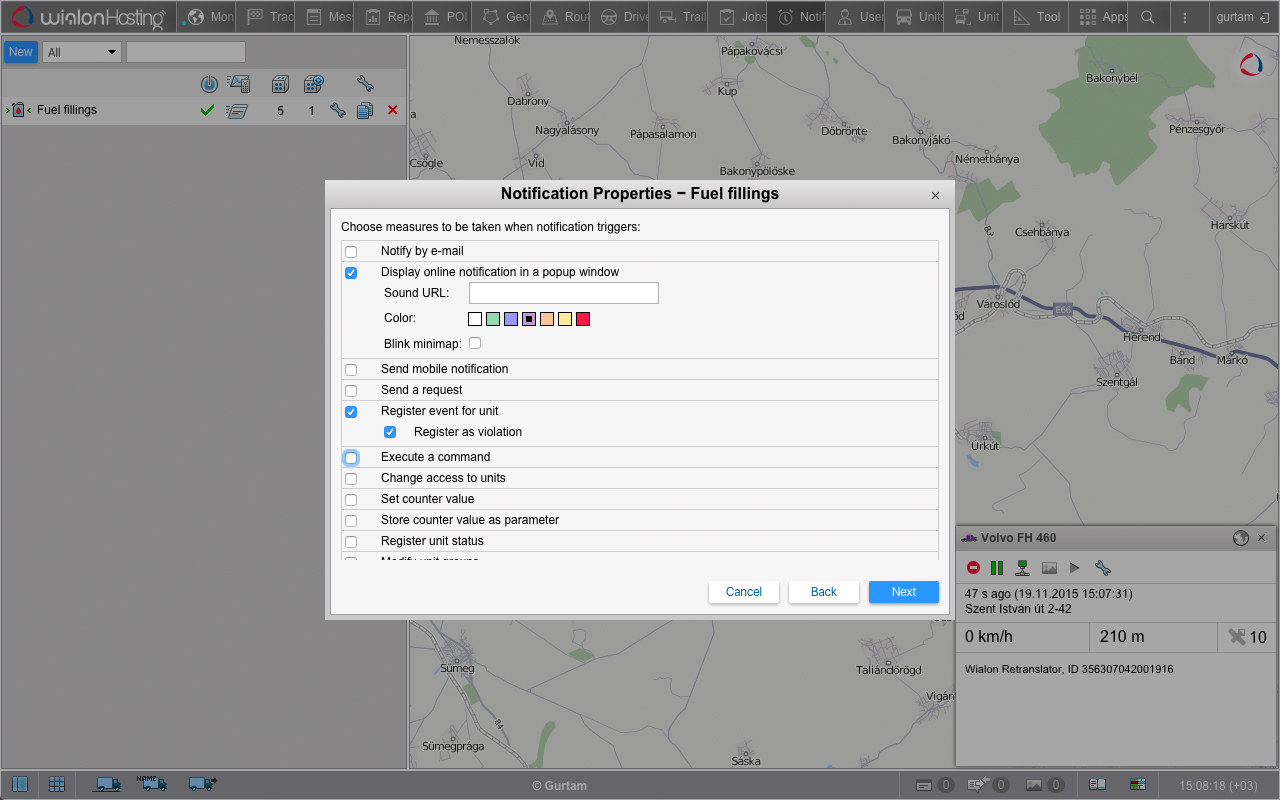This screenshot has height=800, width=1280.
Task: Toggle Fuel fillings notification green checkmark
Action: tap(207, 111)
